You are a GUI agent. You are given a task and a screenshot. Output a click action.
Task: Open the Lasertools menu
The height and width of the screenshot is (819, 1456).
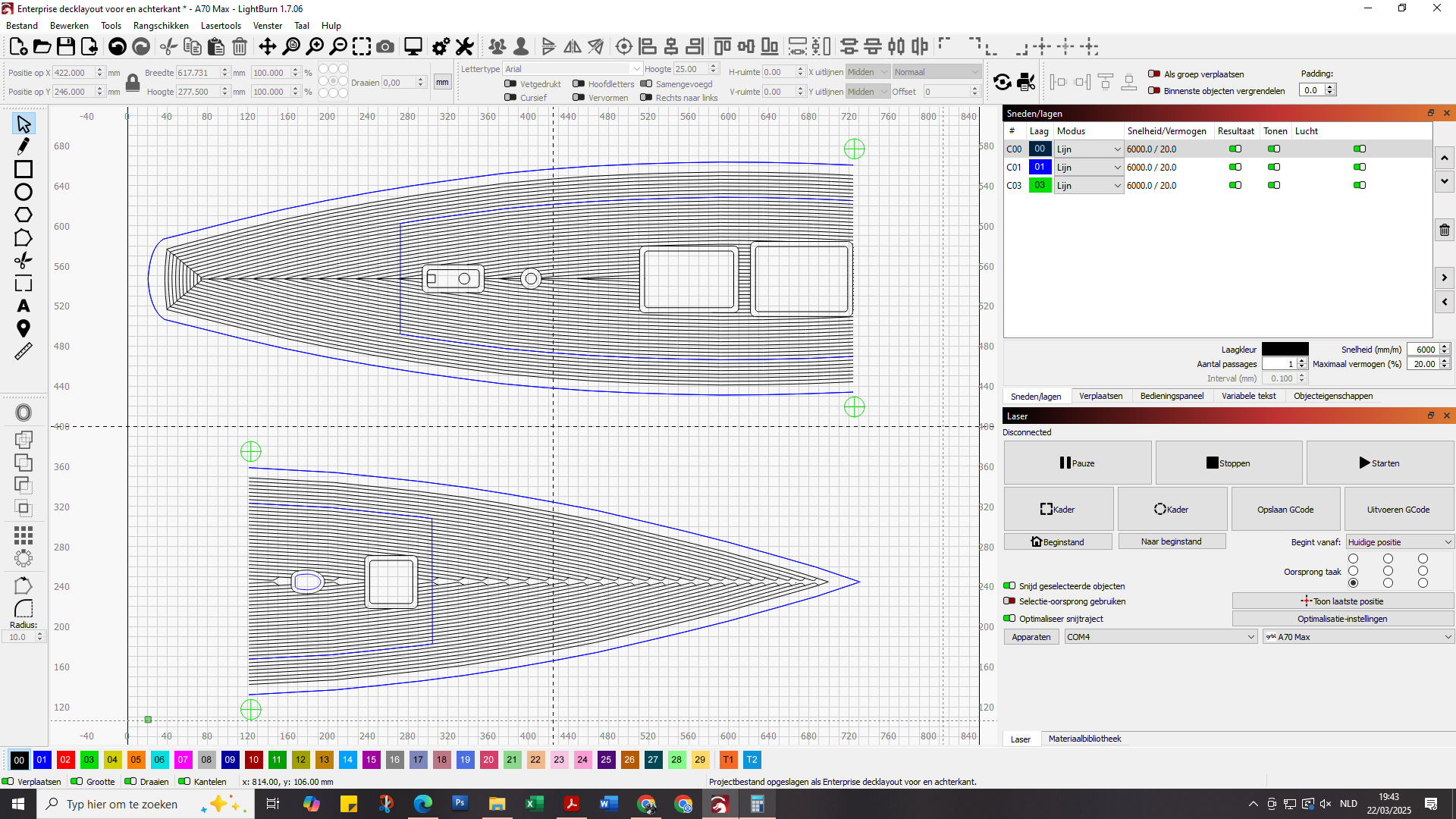221,26
